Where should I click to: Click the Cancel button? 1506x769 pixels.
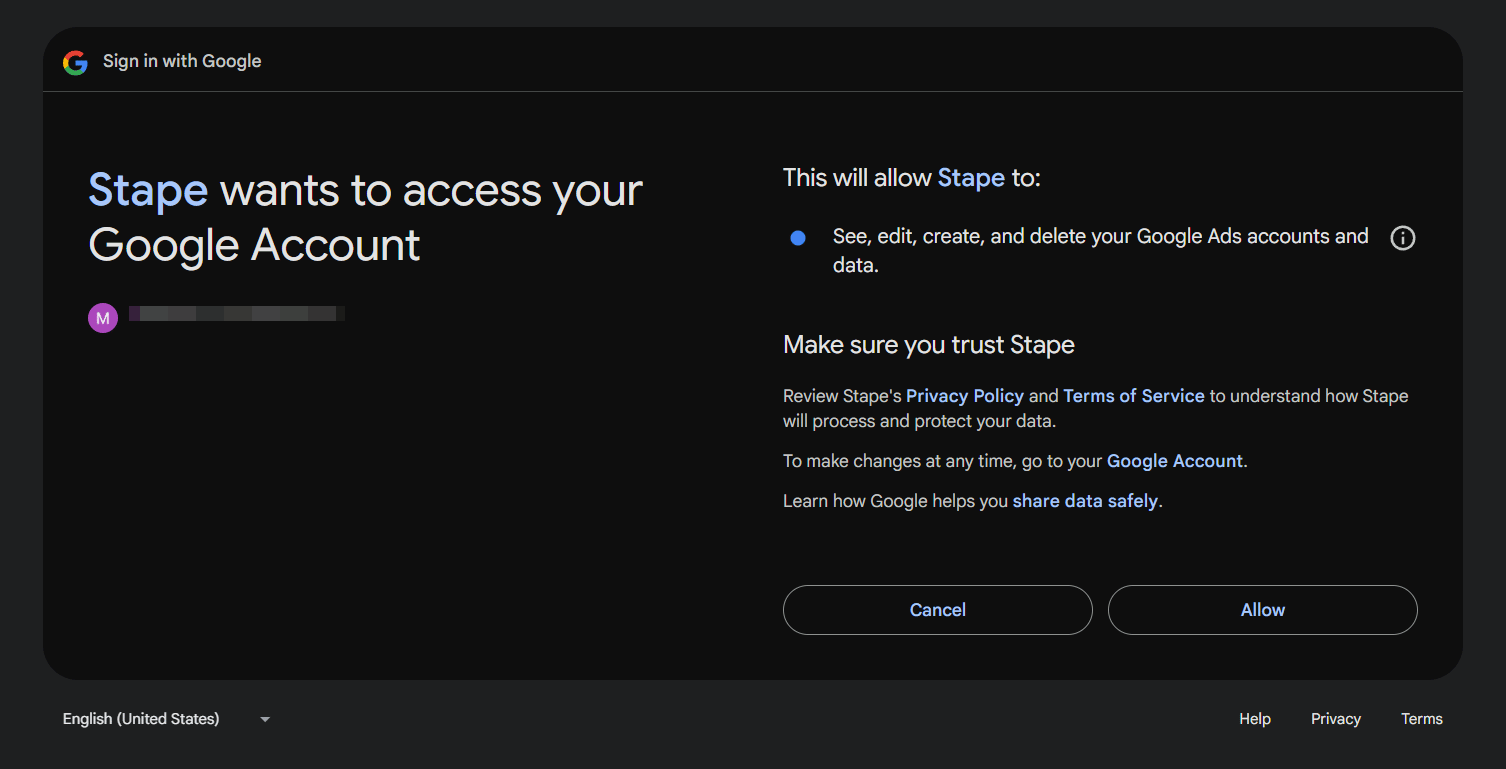[938, 610]
